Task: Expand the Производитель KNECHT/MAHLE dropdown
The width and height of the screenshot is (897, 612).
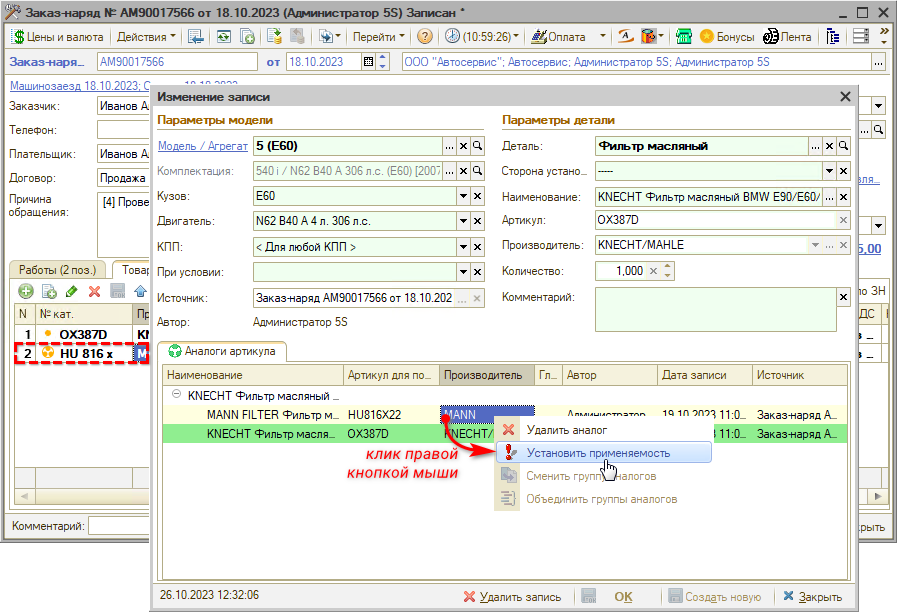Action: click(815, 245)
